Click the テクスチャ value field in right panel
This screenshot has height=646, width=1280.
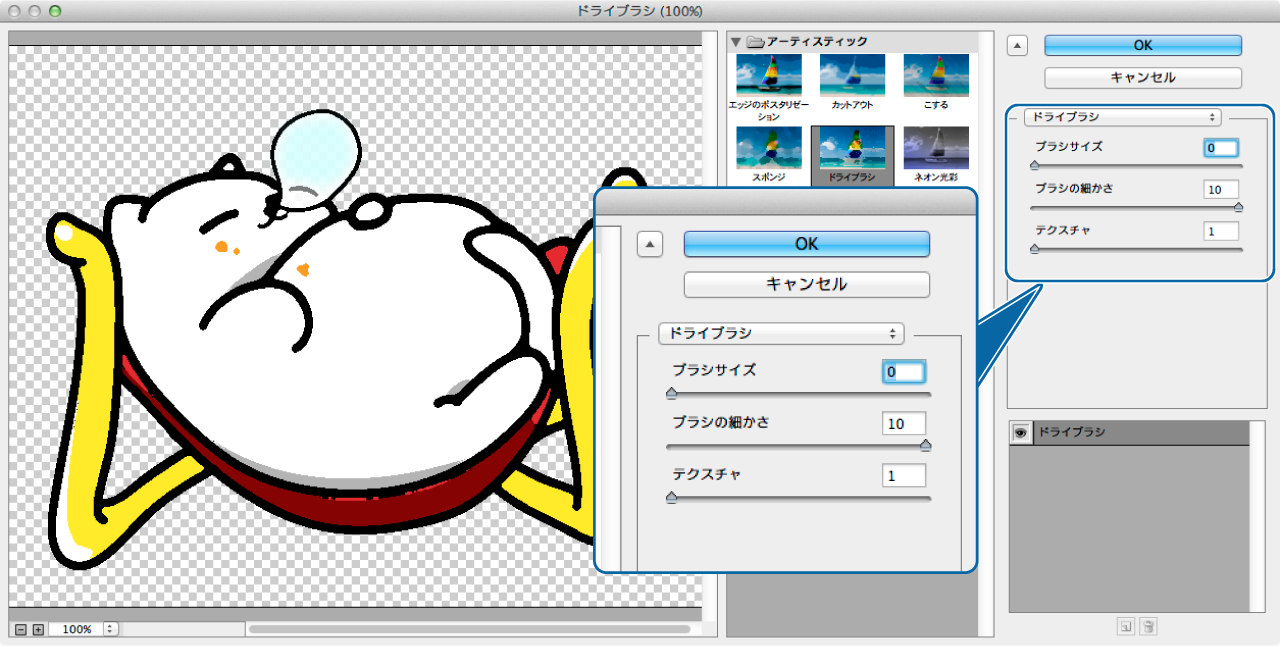pos(1221,231)
